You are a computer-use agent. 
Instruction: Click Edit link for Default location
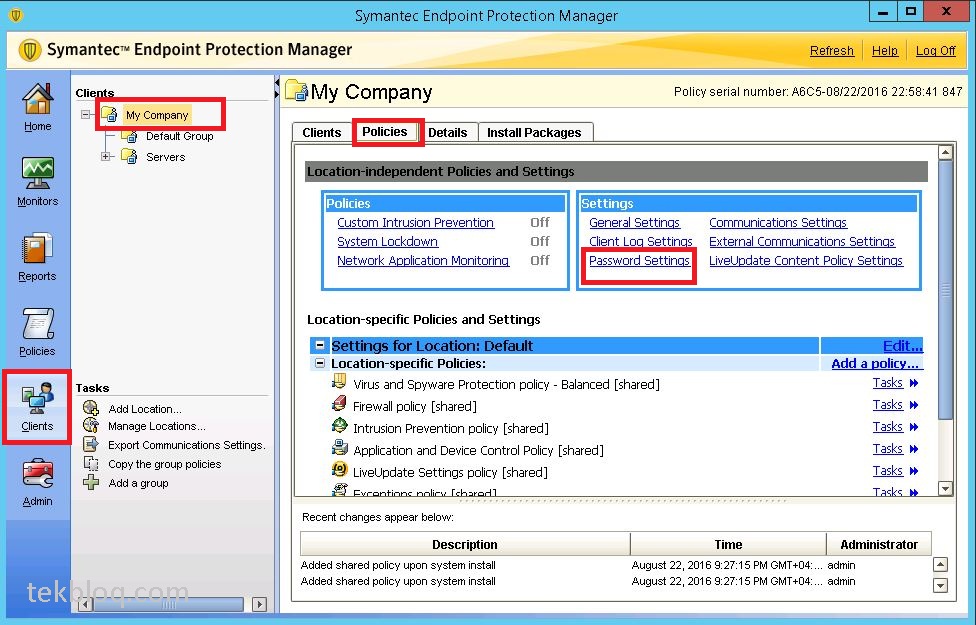pos(903,345)
